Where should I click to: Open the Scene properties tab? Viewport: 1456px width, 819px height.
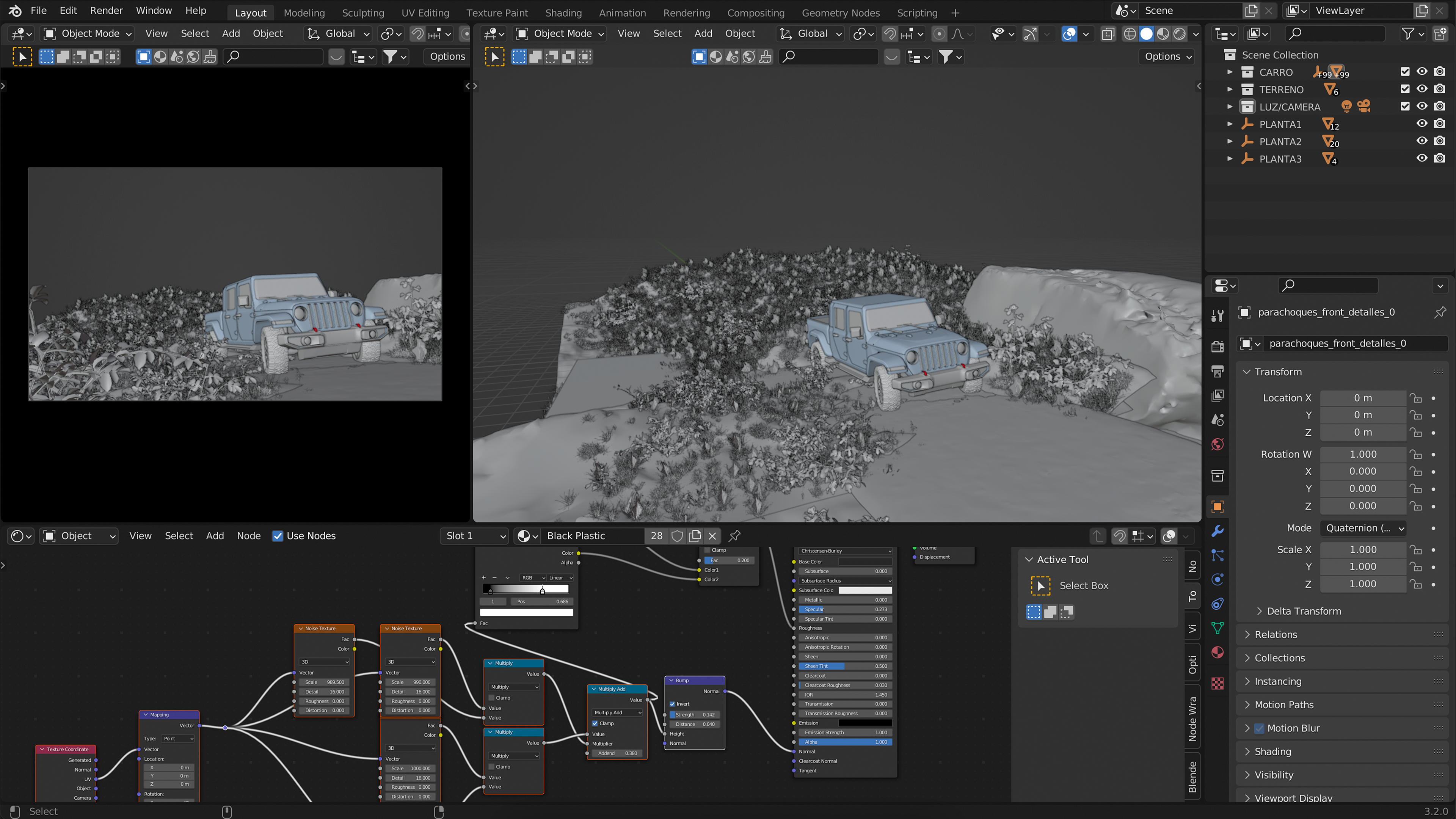tap(1218, 419)
